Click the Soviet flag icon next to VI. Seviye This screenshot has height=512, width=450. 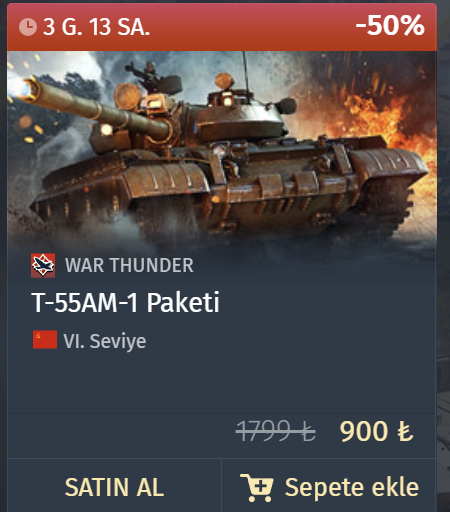pos(45,340)
